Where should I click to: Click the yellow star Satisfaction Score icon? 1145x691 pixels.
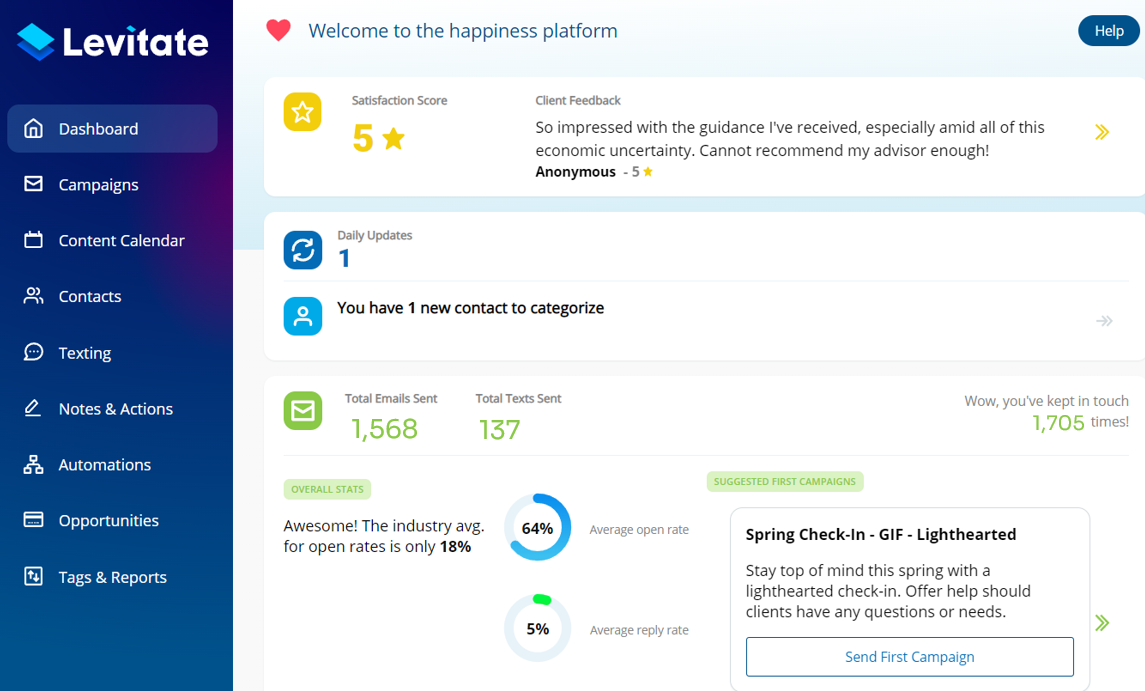(x=302, y=112)
